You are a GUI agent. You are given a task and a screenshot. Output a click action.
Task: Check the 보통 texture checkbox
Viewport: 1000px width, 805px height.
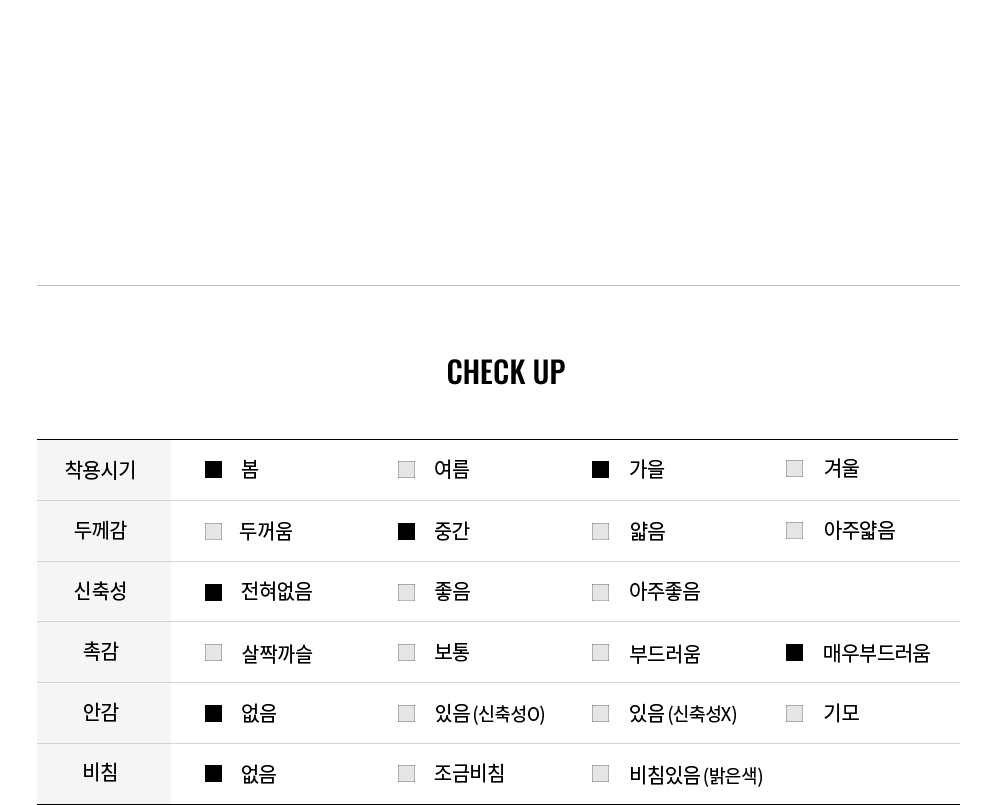406,653
